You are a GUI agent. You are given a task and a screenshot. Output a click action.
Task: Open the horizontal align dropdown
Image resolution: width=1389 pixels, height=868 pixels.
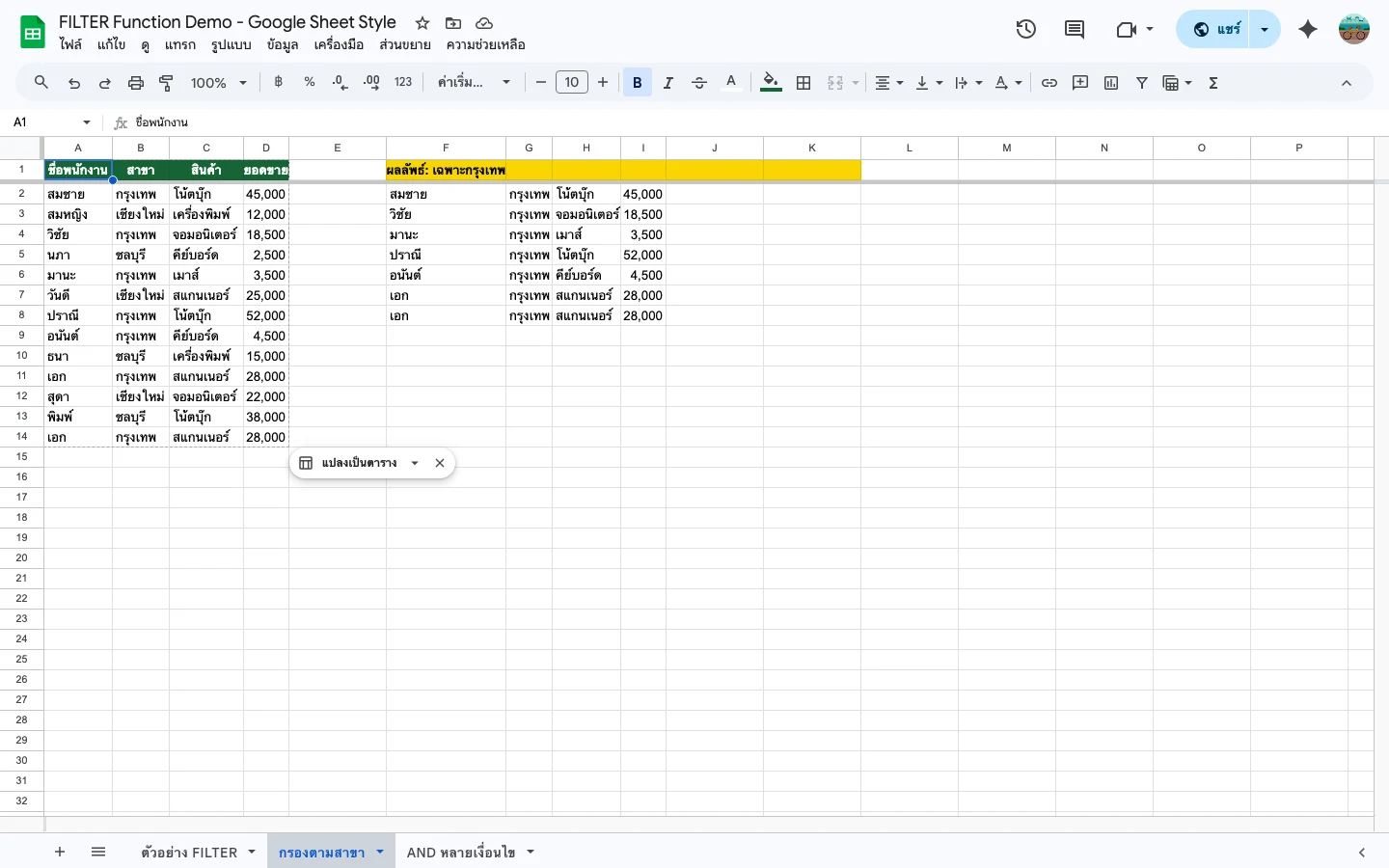(x=888, y=83)
